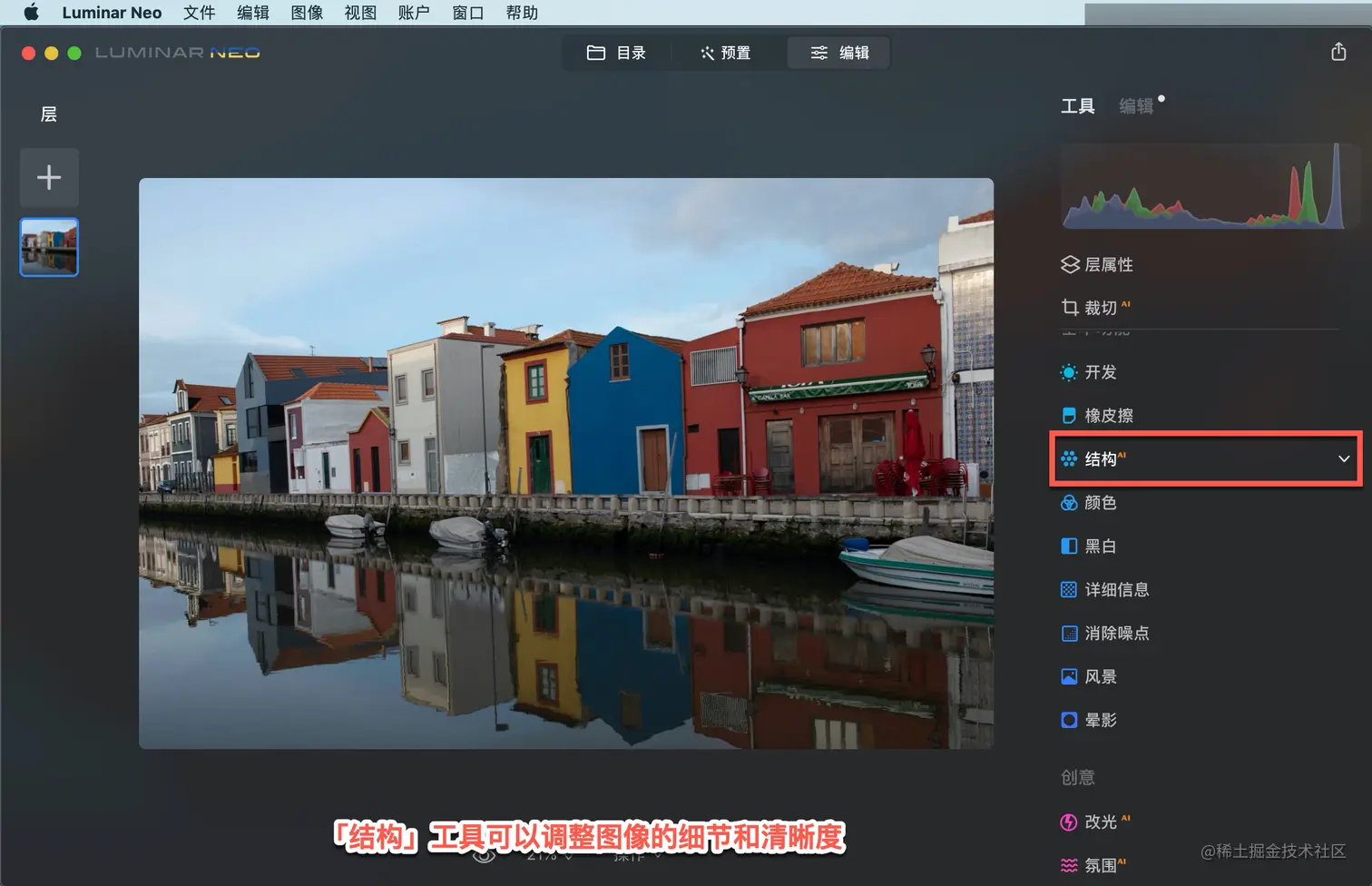Select the 编辑 tab beside 预置
1372x886 pixels.
click(838, 53)
